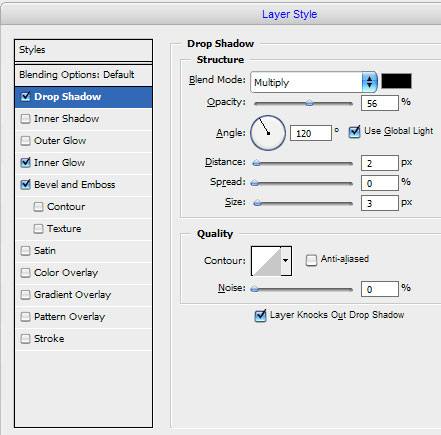Enable the Inner Shadow checkbox
This screenshot has height=435, width=441.
click(x=25, y=119)
